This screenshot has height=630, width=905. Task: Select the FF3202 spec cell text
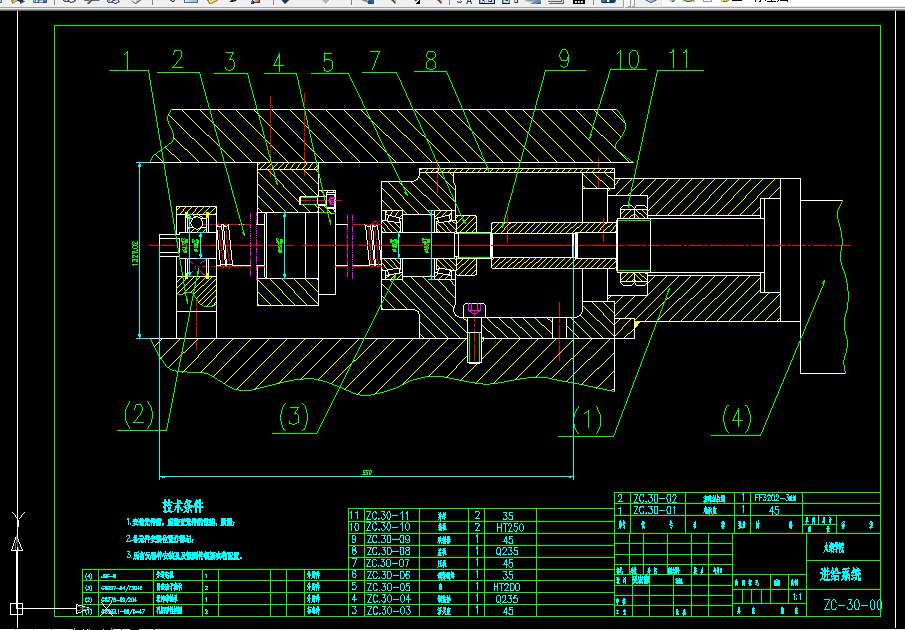(775, 498)
